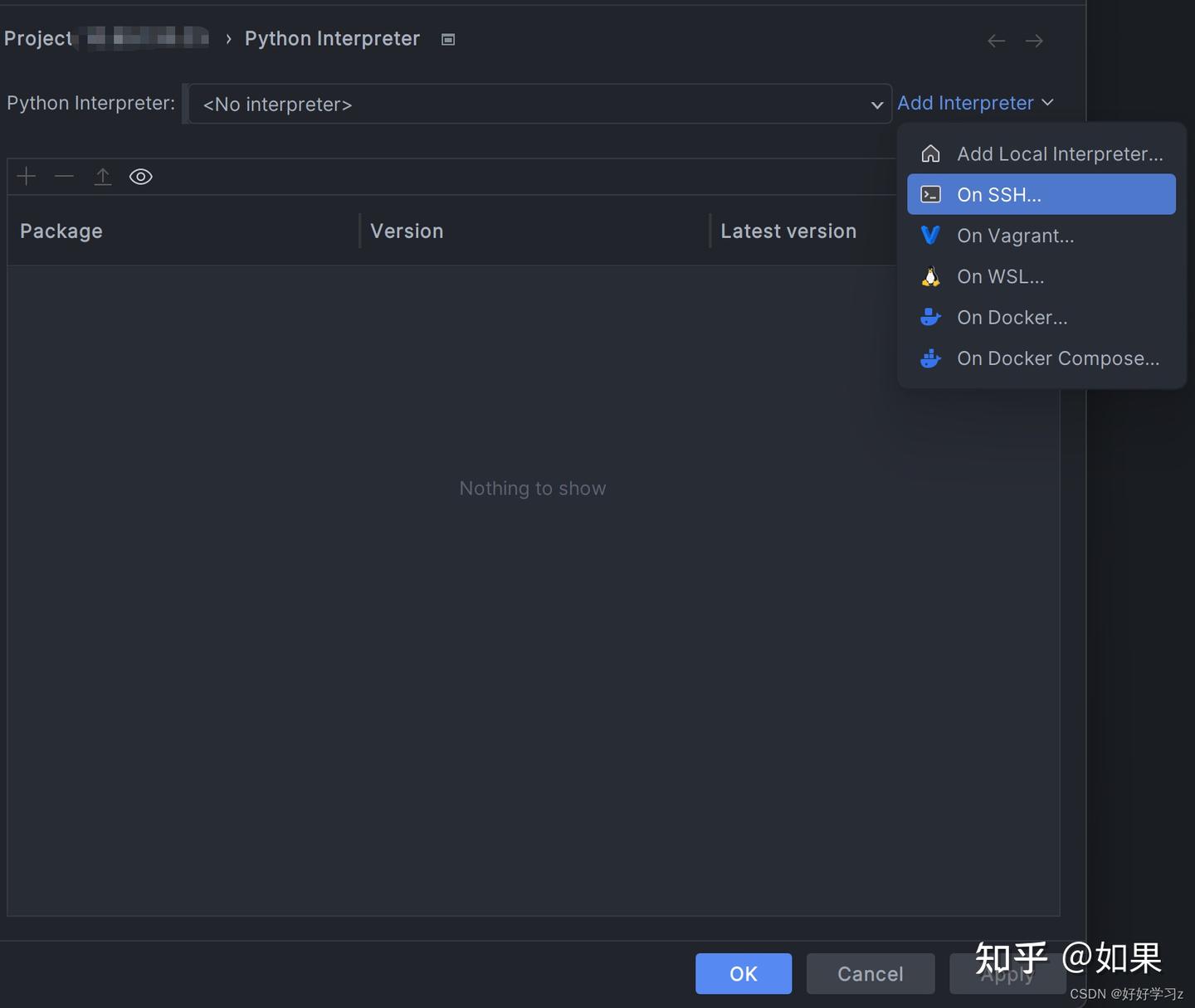Click the Python Interpreter breadcrumb label
Viewport: 1195px width, 1008px height.
(x=332, y=38)
